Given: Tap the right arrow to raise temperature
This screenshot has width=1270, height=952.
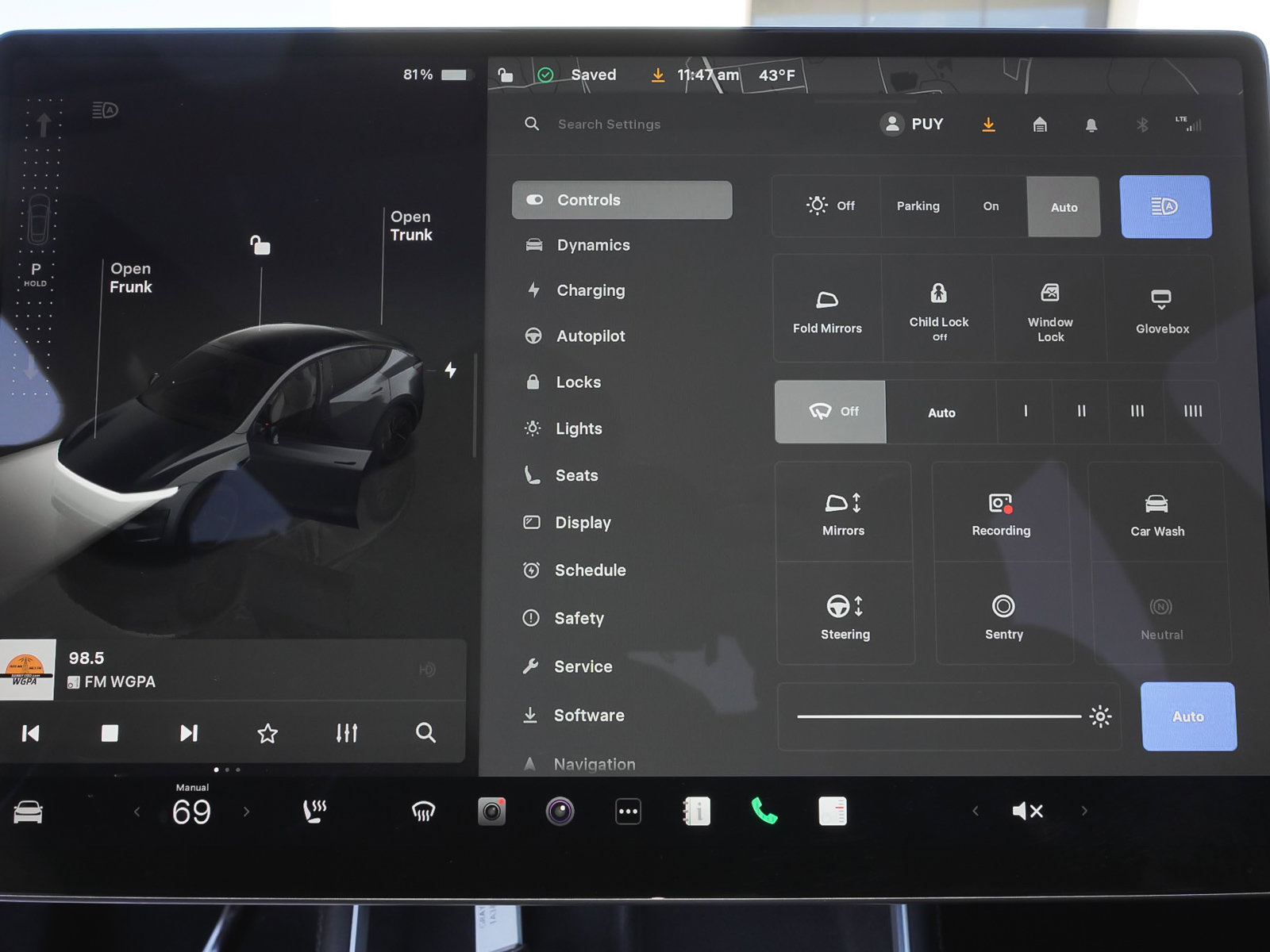Looking at the screenshot, I should (246, 811).
